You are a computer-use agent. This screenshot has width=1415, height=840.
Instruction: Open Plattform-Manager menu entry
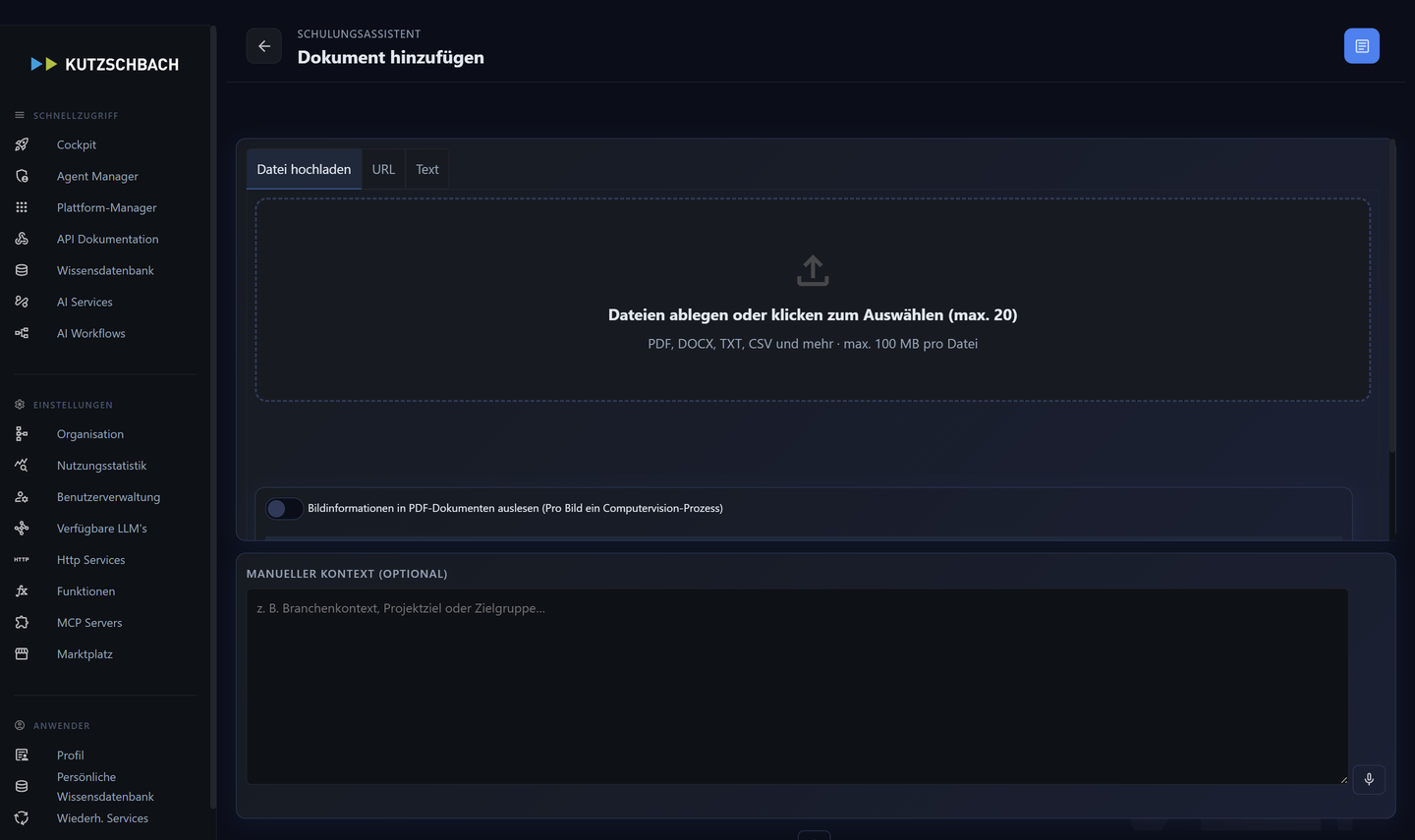pyautogui.click(x=105, y=207)
